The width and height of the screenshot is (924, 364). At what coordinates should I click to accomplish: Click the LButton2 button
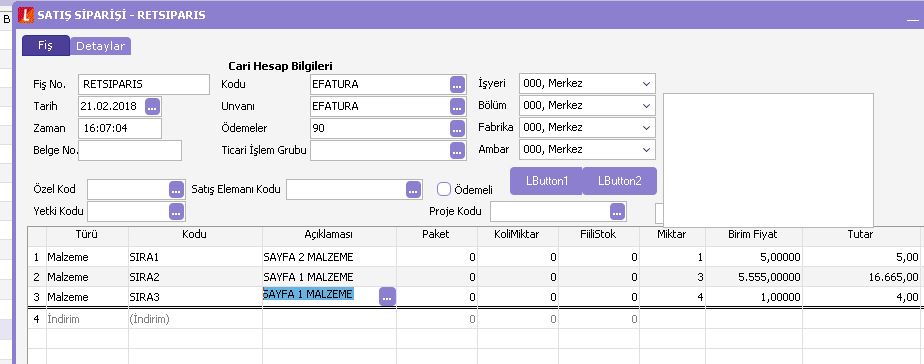[619, 181]
